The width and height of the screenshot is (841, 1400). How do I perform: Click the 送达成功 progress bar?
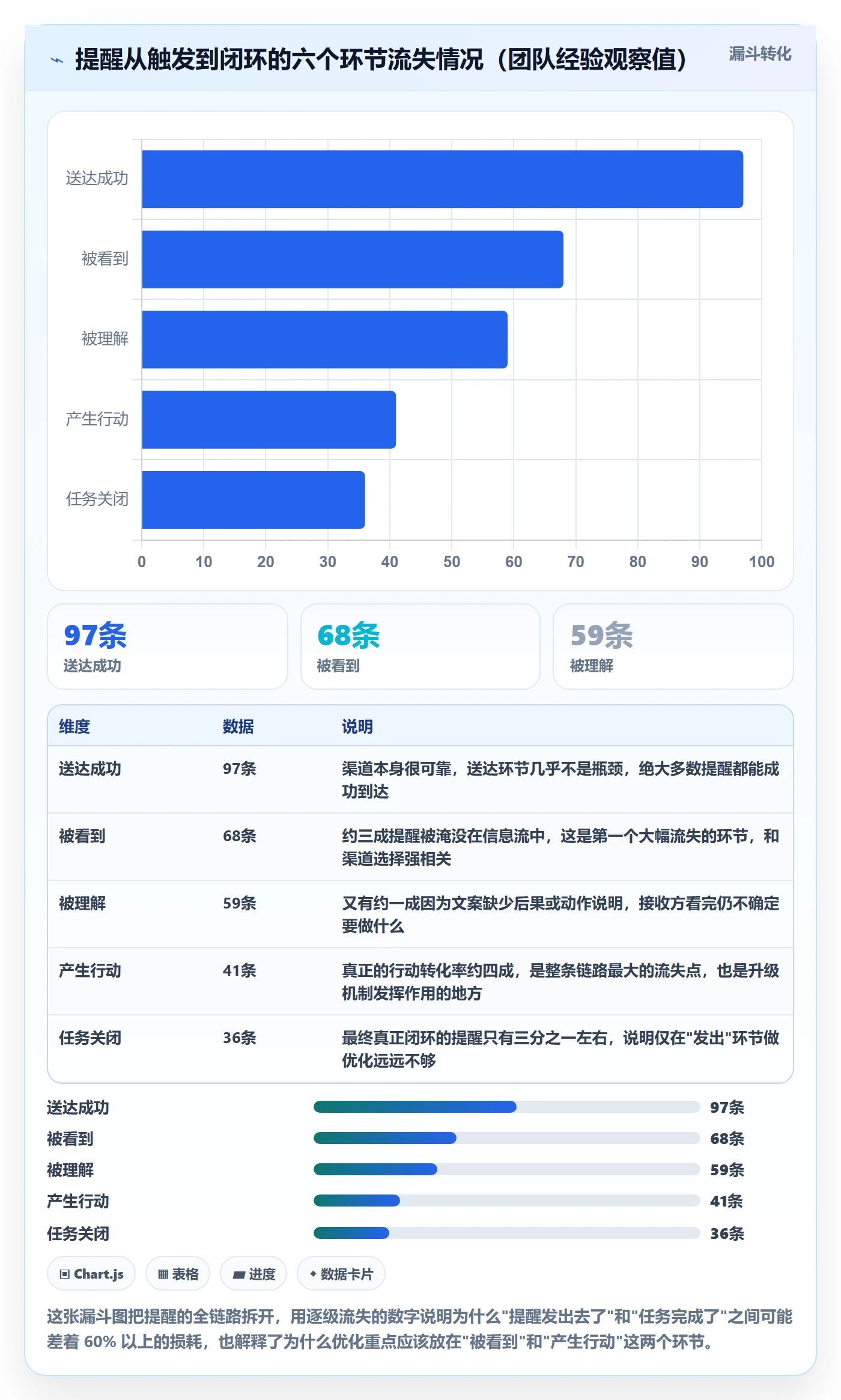pyautogui.click(x=507, y=1107)
